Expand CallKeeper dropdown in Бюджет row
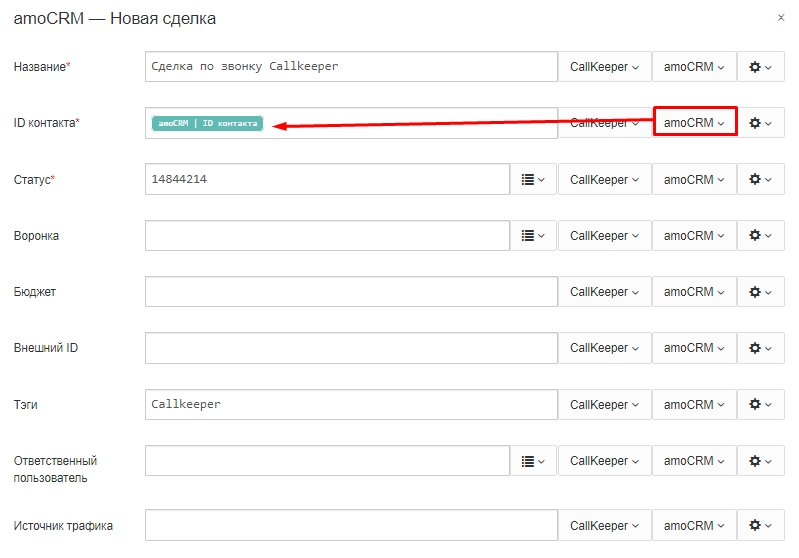Viewport: 799px width, 558px height. [x=605, y=292]
